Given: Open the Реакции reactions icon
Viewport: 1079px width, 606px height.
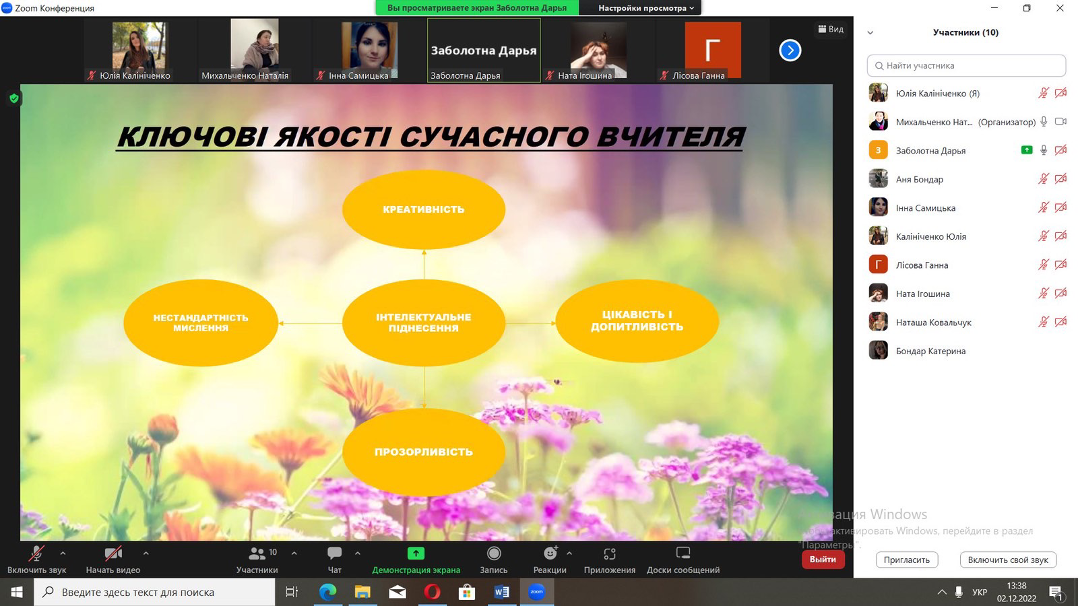Looking at the screenshot, I should (x=549, y=554).
